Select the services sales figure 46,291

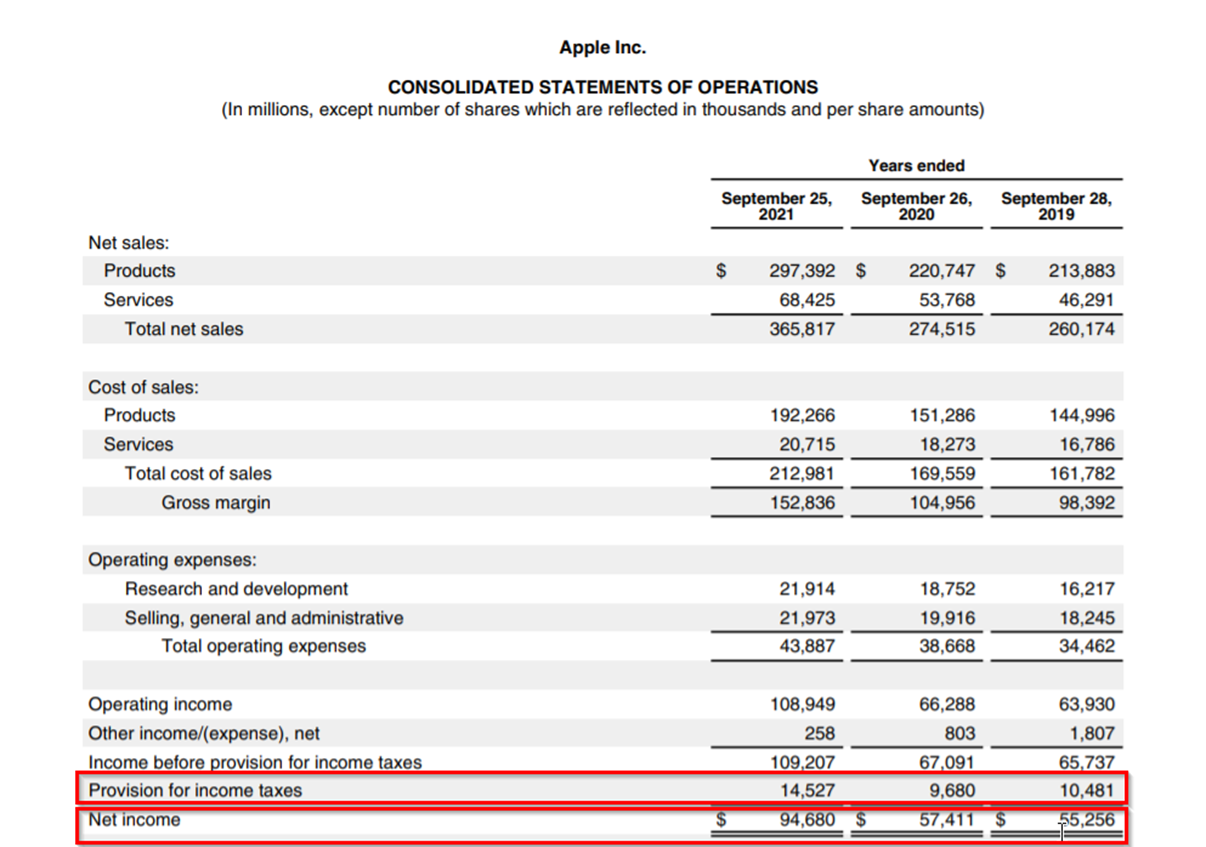1086,300
